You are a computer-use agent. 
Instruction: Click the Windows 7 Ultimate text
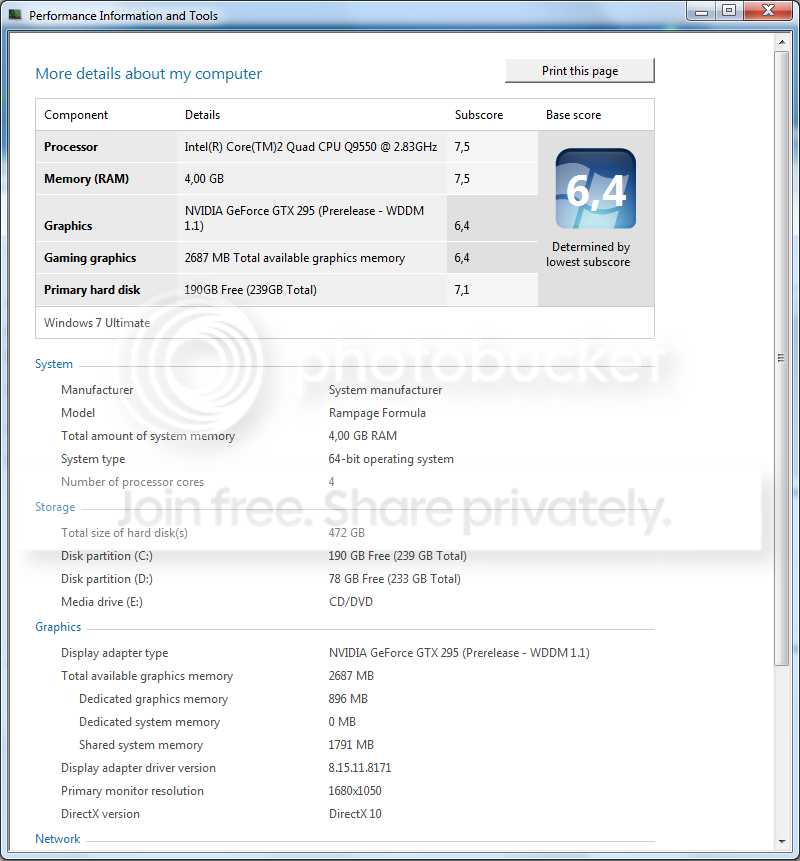click(x=97, y=322)
